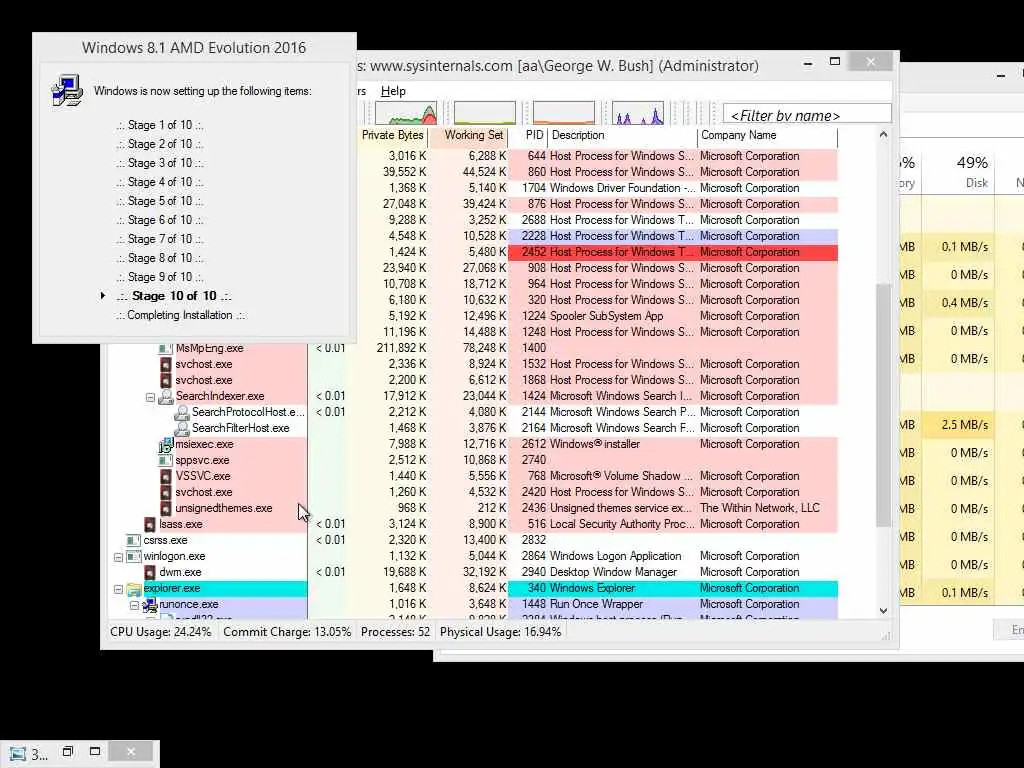This screenshot has width=1024, height=768.
Task: Select the unsignedthemes.exe process row
Action: (473, 508)
